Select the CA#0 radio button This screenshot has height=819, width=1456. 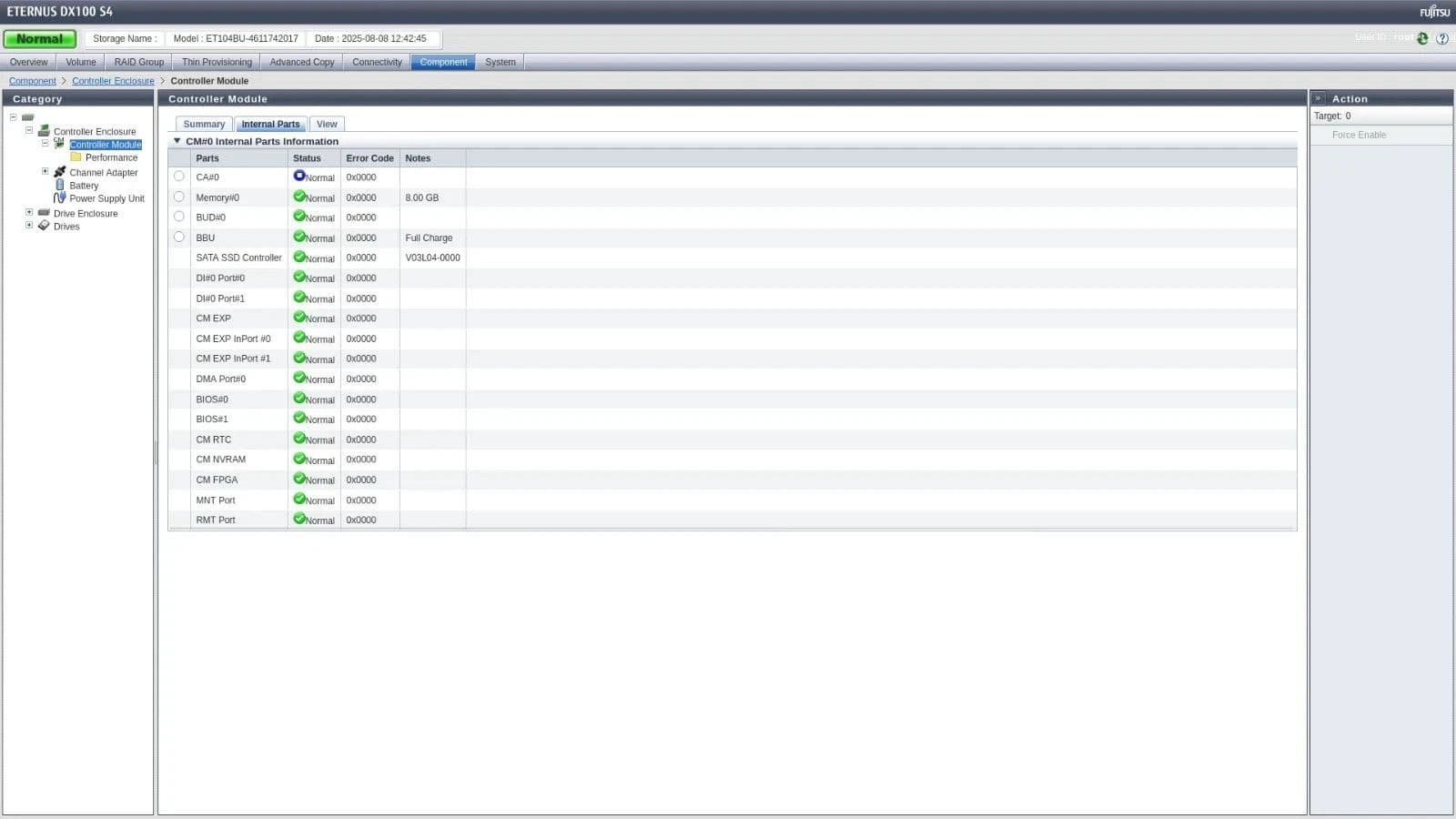(x=179, y=177)
